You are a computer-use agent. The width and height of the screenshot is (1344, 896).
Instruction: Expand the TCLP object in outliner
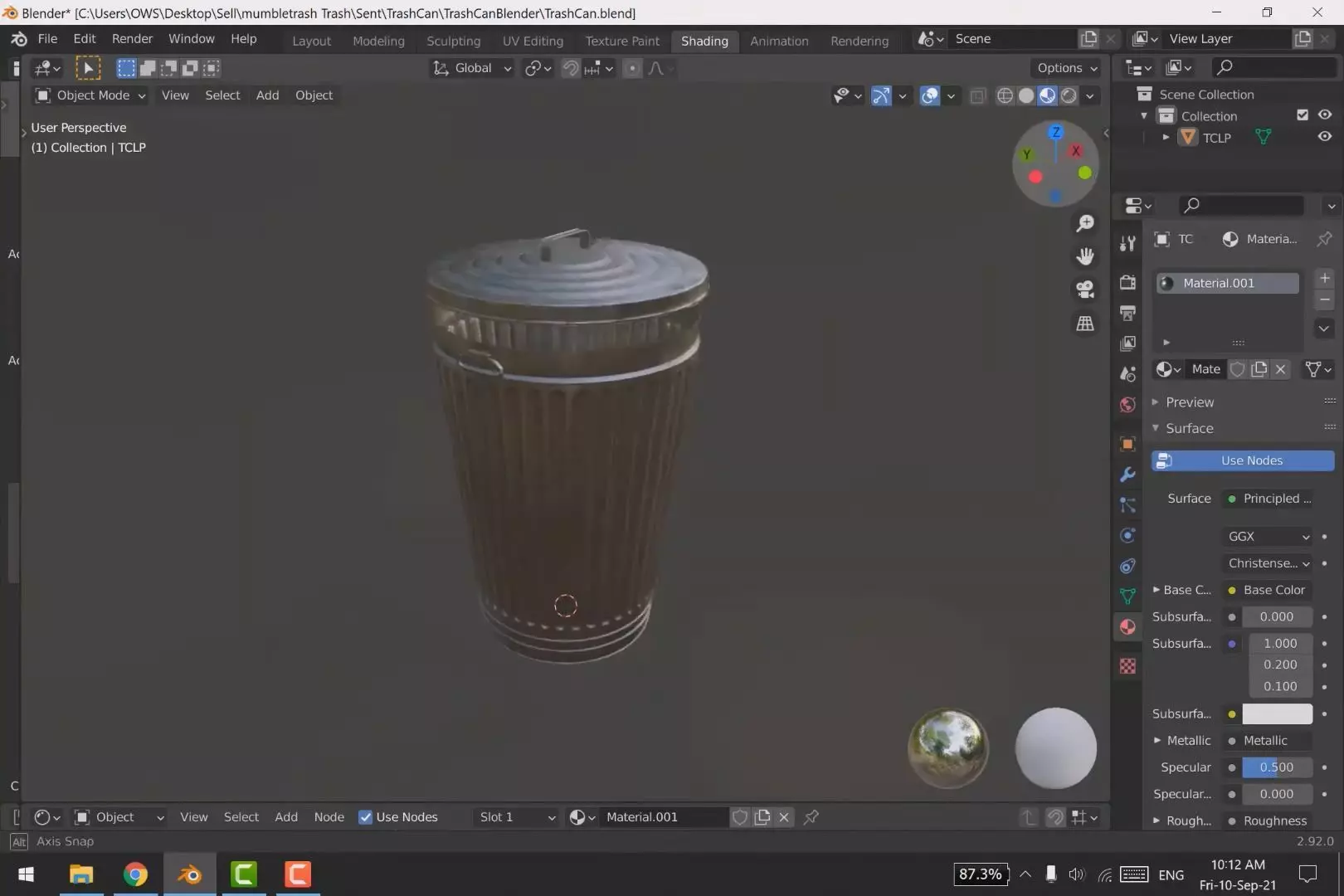[x=1166, y=137]
